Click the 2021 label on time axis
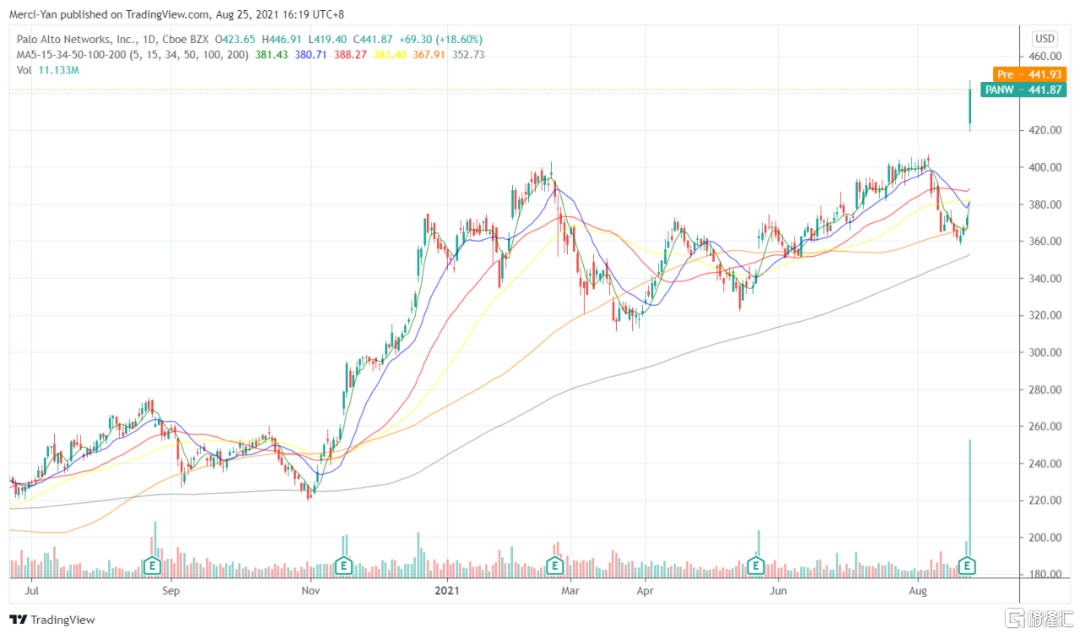The image size is (1080, 635). point(446,591)
